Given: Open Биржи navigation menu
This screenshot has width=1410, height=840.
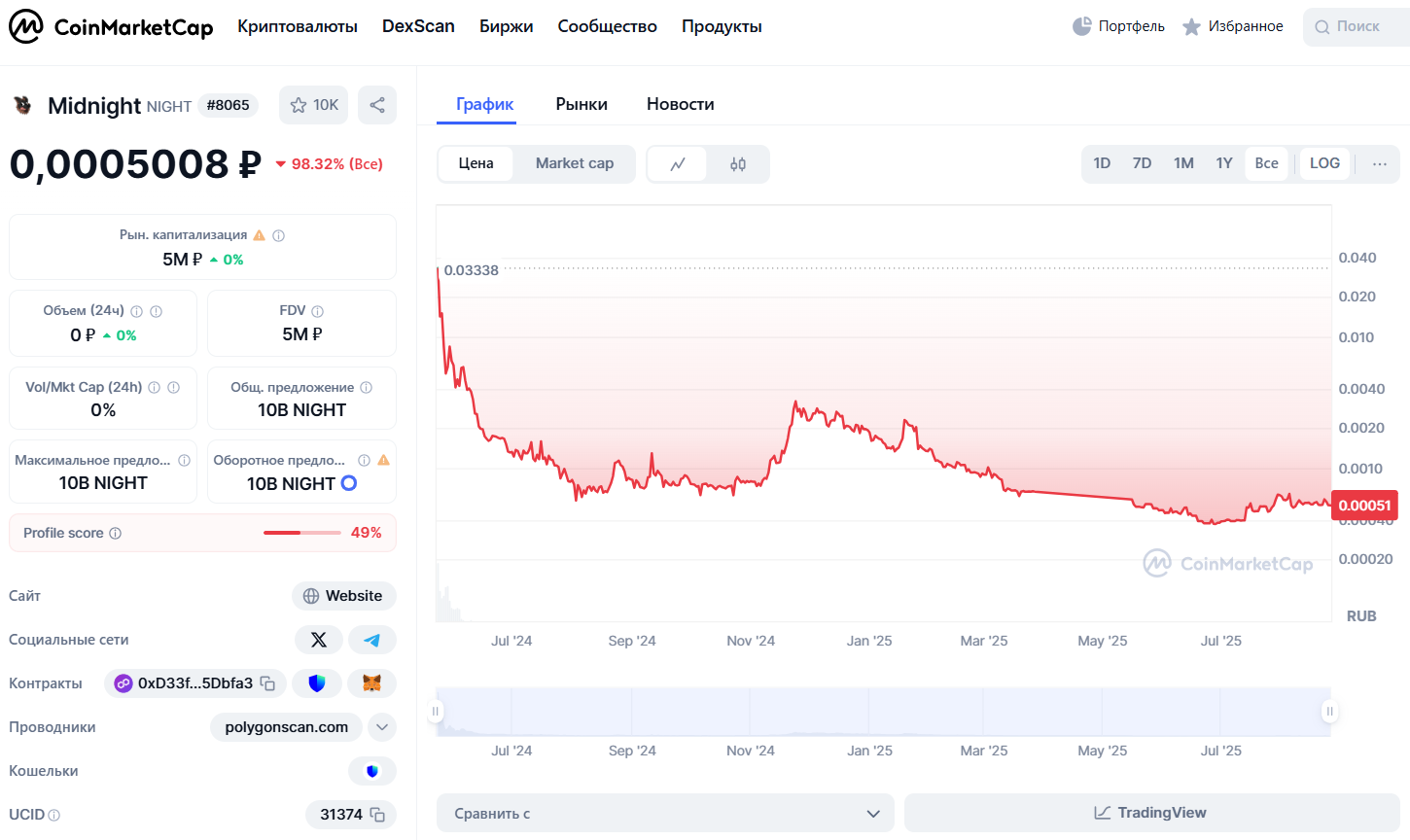Looking at the screenshot, I should tap(506, 26).
